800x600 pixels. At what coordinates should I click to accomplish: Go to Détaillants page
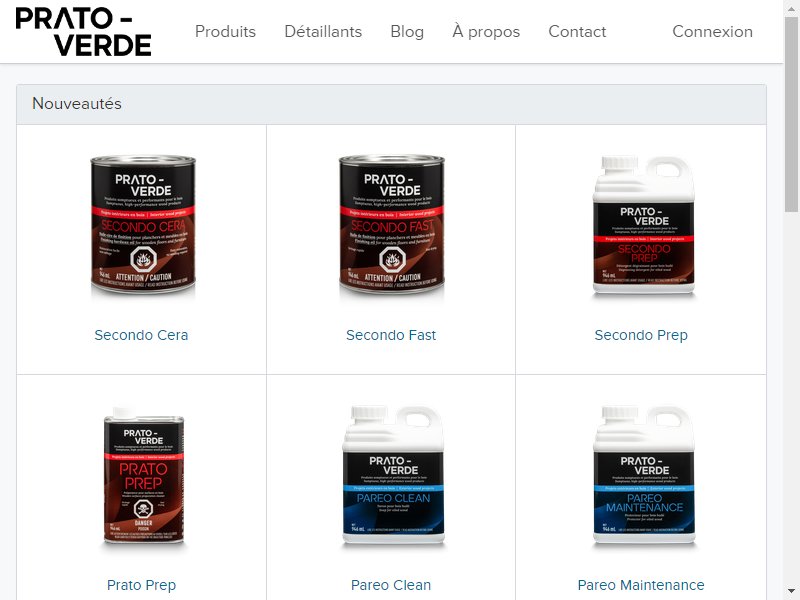pos(323,32)
